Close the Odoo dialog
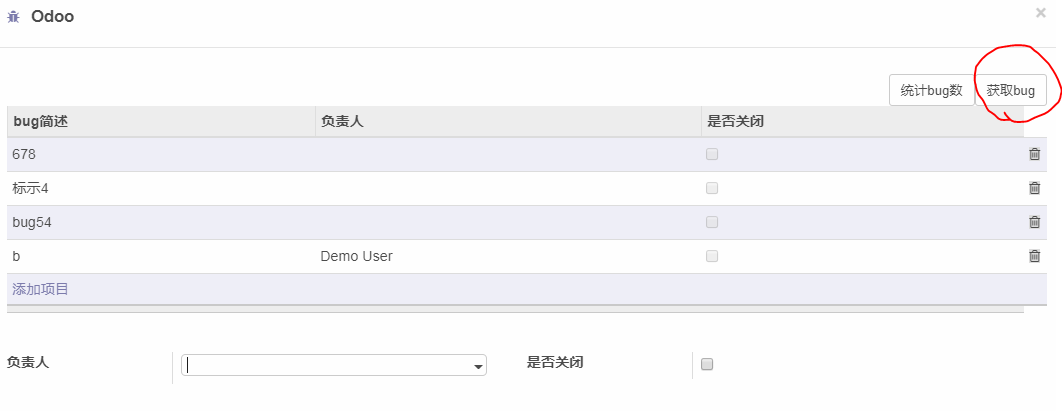1062x411 pixels. pos(1041,12)
